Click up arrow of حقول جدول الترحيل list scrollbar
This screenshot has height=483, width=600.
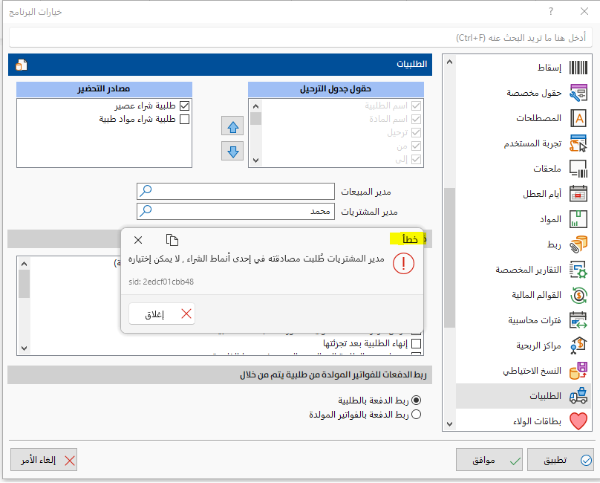tap(256, 106)
